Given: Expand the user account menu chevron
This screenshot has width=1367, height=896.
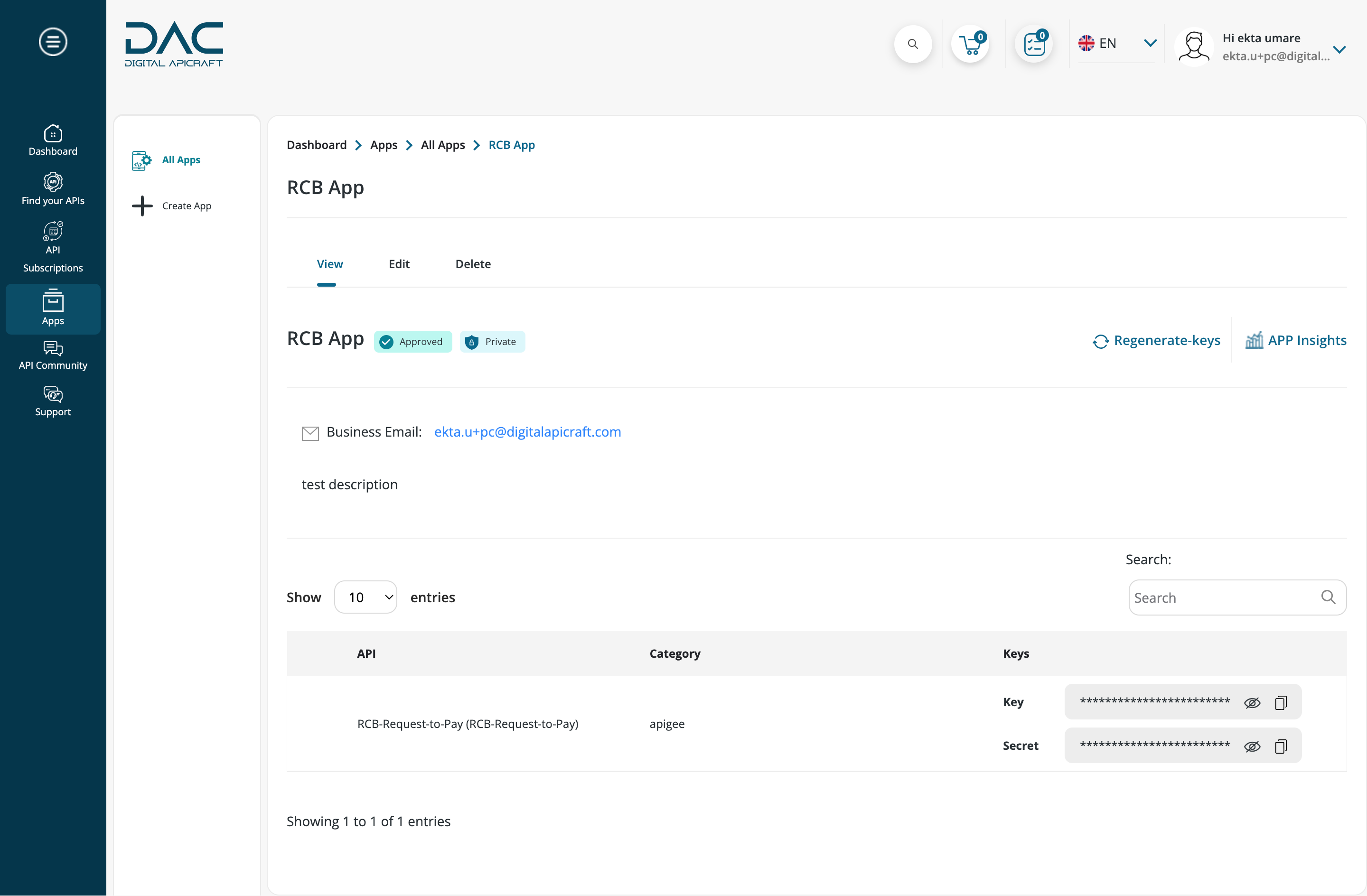Looking at the screenshot, I should (1339, 49).
